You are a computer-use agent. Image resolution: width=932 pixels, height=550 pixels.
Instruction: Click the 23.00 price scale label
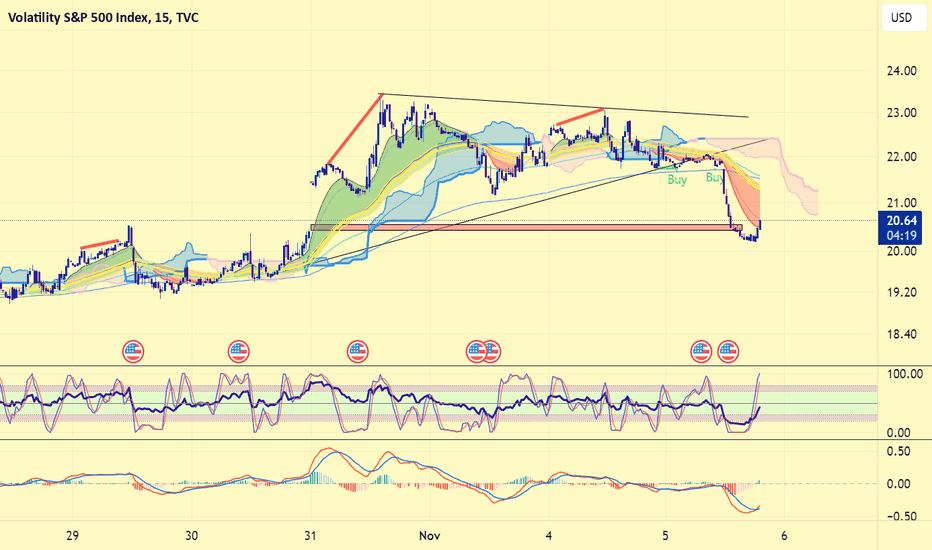[901, 113]
